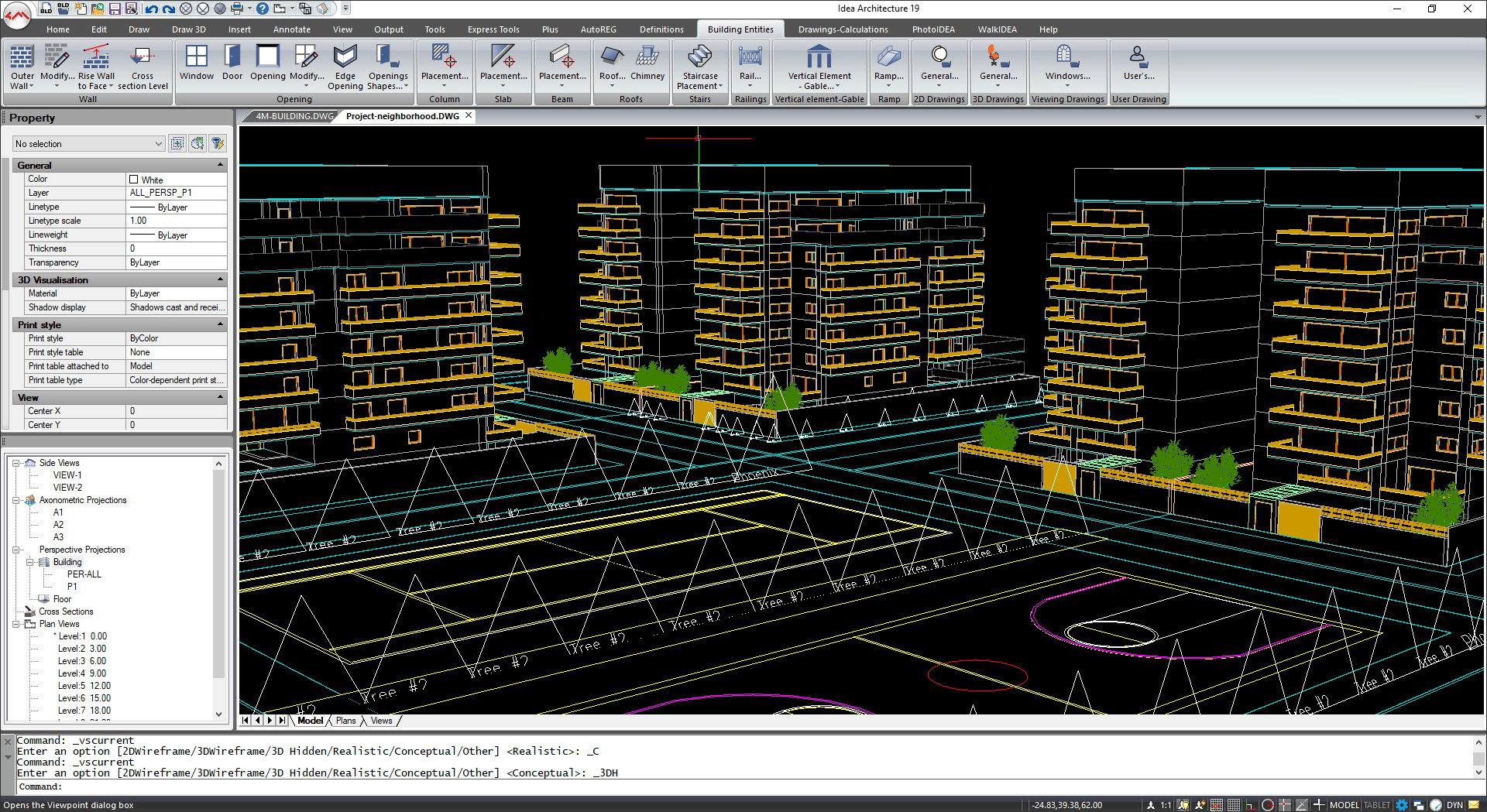Screen dimensions: 1487x812
Task: Select VIEW-1 in Side Views
Action: point(67,475)
